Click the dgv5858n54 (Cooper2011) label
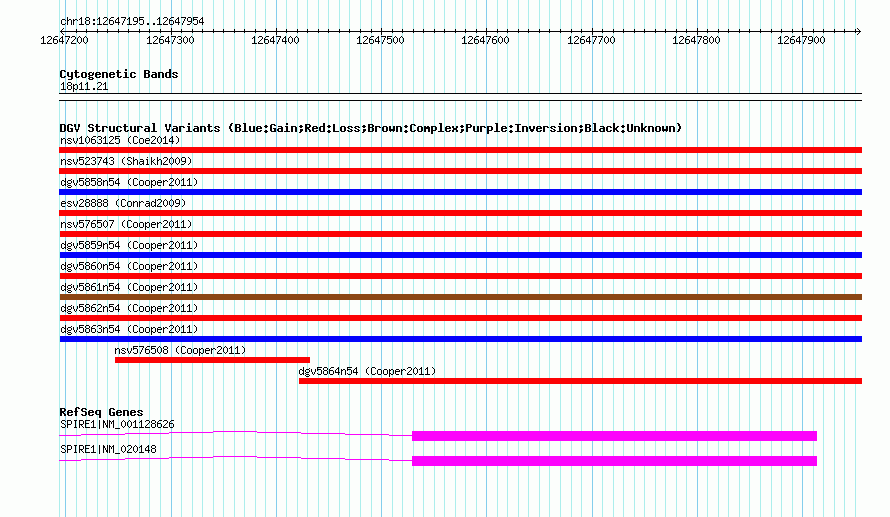The width and height of the screenshot is (890, 517). (129, 182)
